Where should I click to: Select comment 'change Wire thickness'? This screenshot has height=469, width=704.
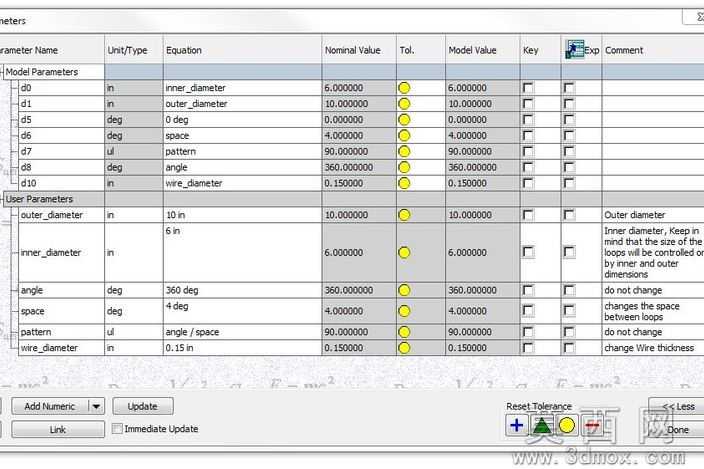653,348
